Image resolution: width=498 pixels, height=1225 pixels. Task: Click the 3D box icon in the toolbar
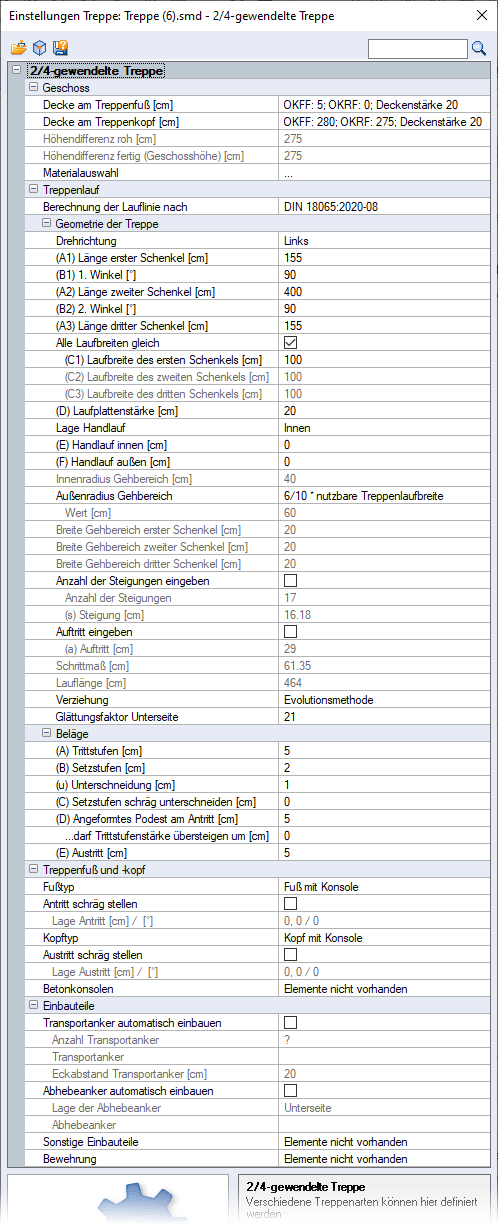click(39, 47)
